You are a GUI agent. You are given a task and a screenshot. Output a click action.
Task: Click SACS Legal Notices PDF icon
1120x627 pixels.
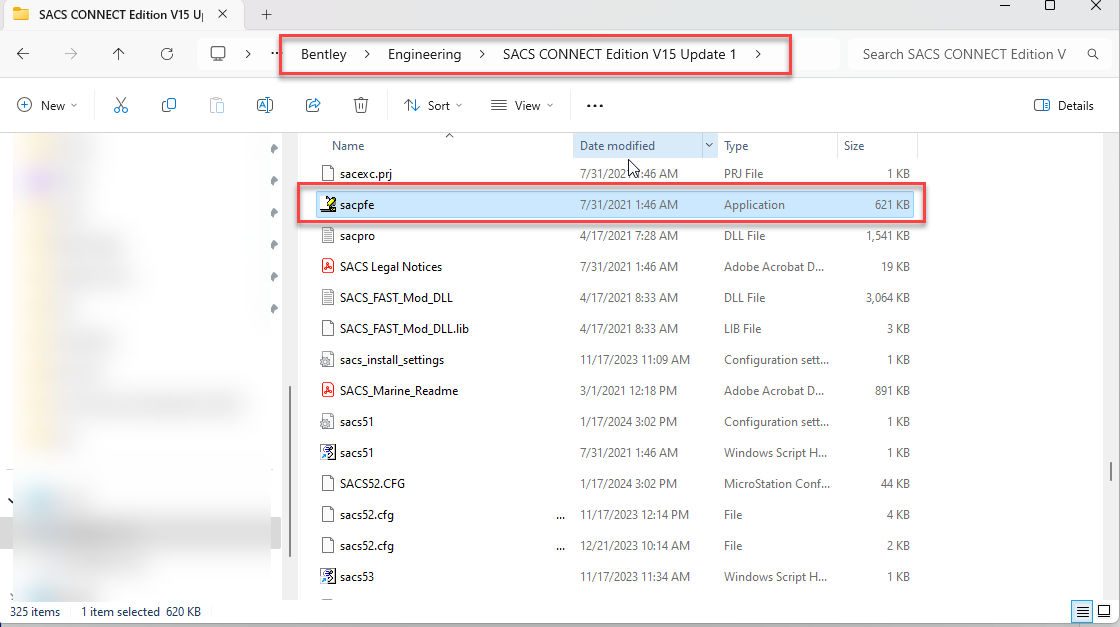(328, 267)
